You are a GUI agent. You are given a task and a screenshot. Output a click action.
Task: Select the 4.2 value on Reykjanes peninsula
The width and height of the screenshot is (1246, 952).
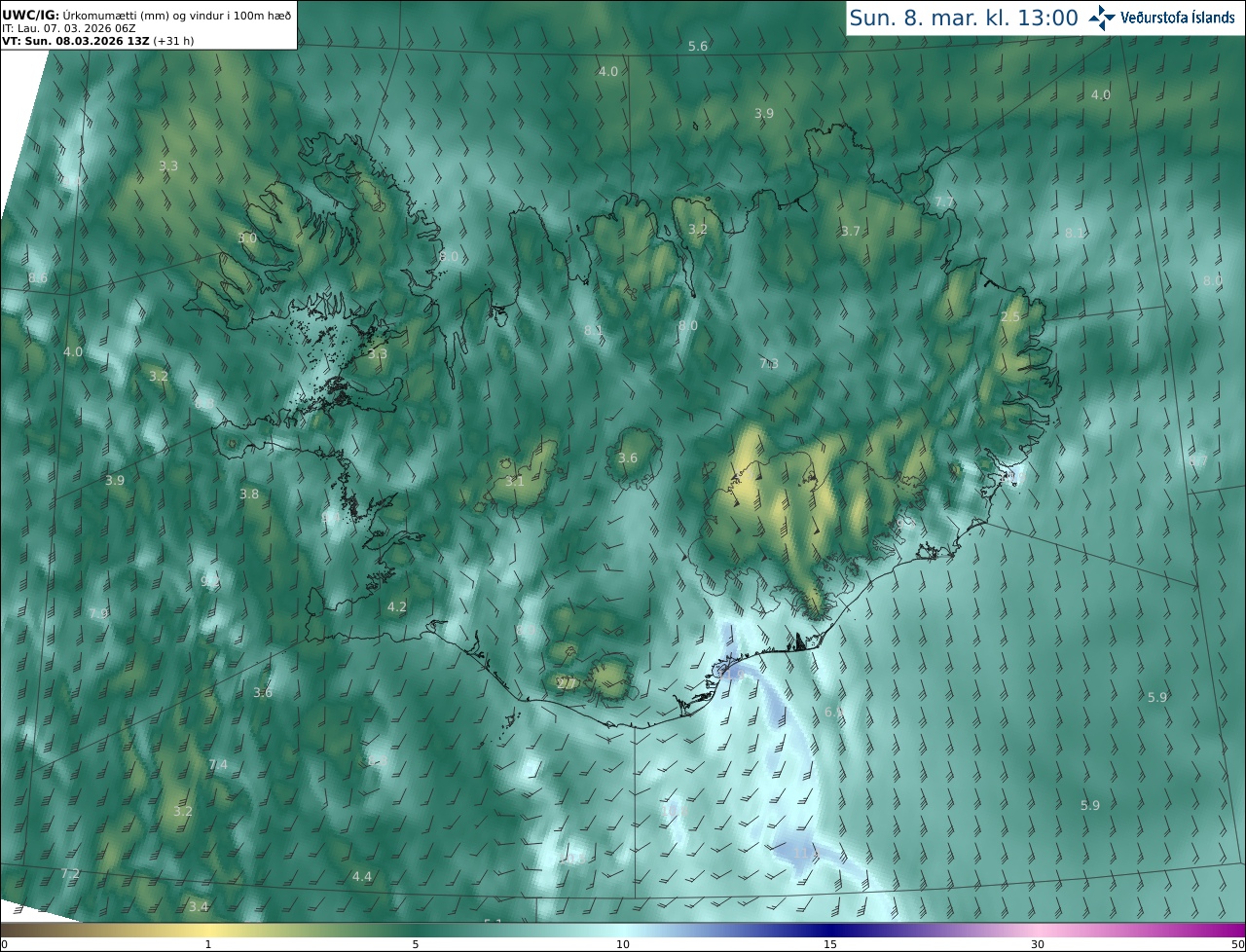[396, 606]
